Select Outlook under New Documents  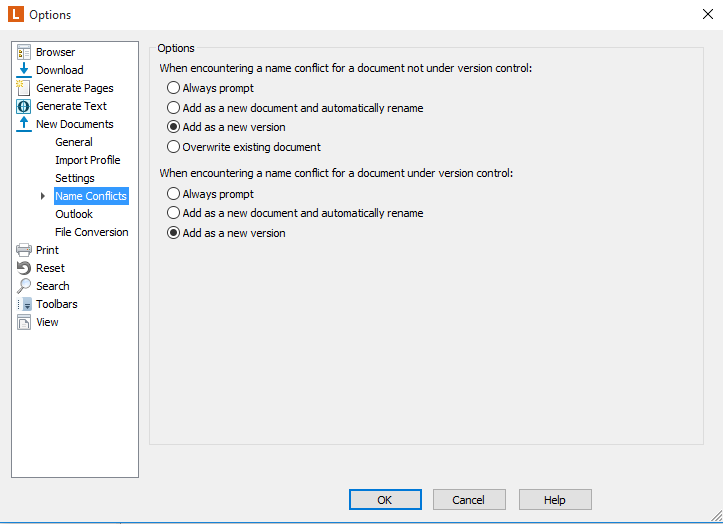pyautogui.click(x=74, y=214)
